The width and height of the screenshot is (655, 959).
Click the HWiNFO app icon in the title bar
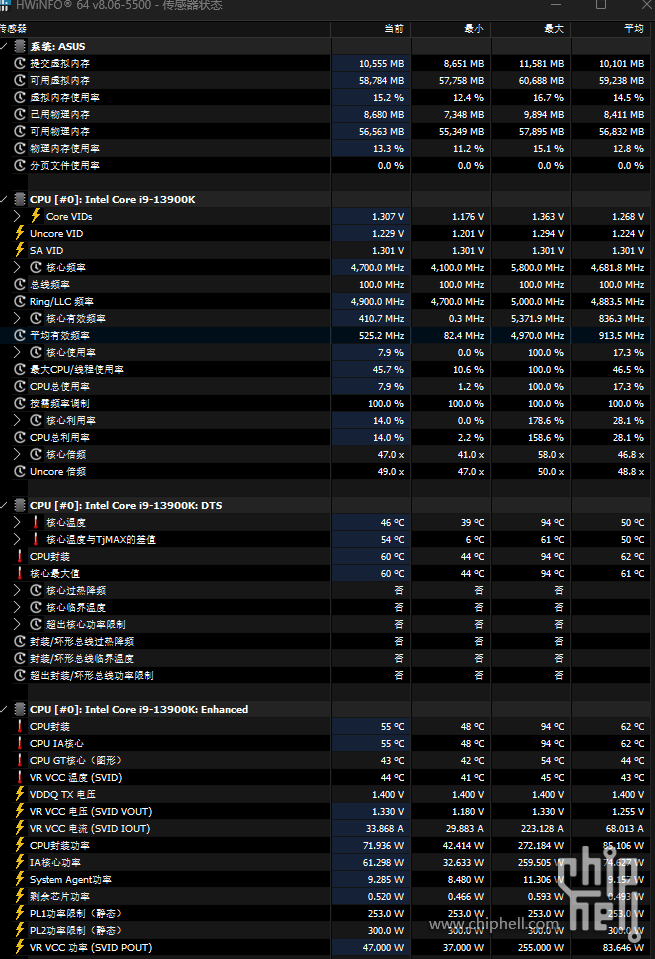[x=5, y=5]
